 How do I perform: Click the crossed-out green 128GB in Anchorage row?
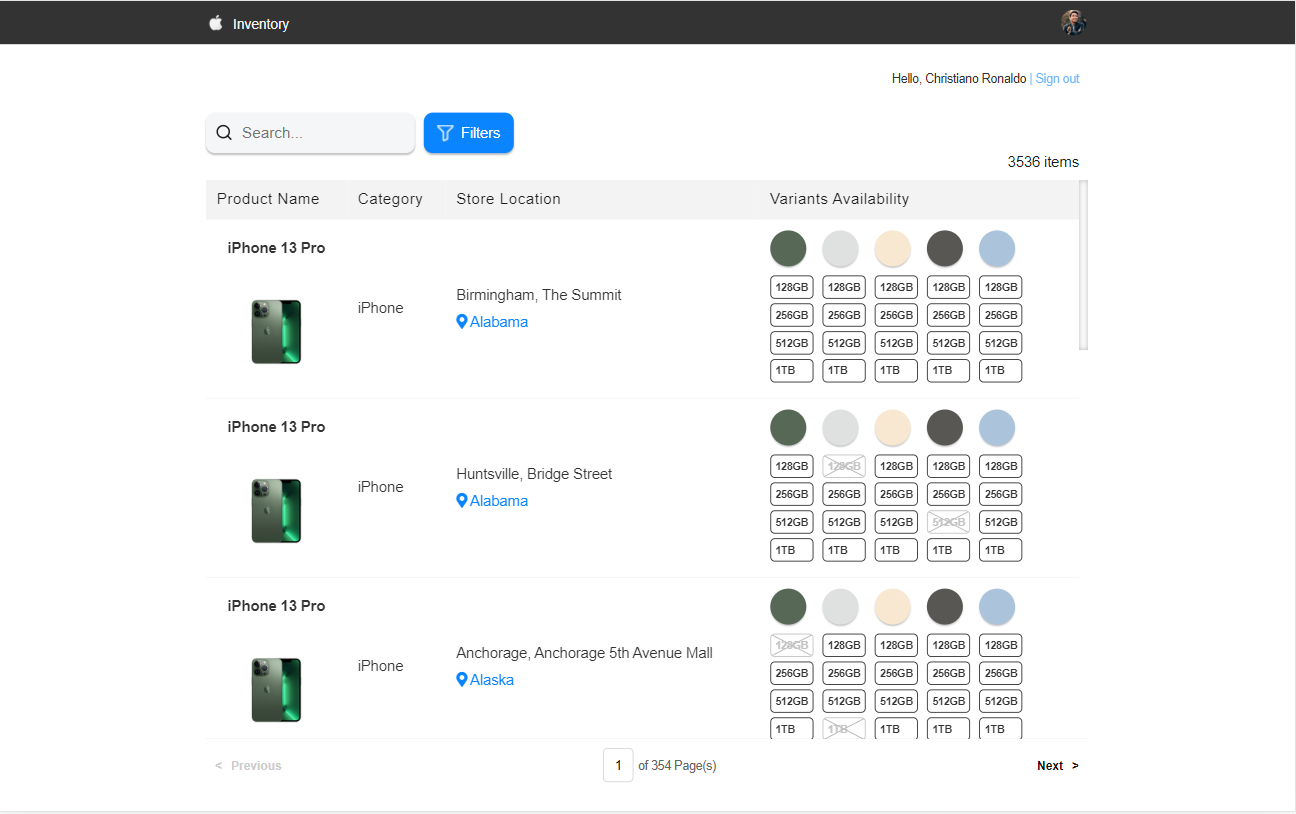pos(792,645)
